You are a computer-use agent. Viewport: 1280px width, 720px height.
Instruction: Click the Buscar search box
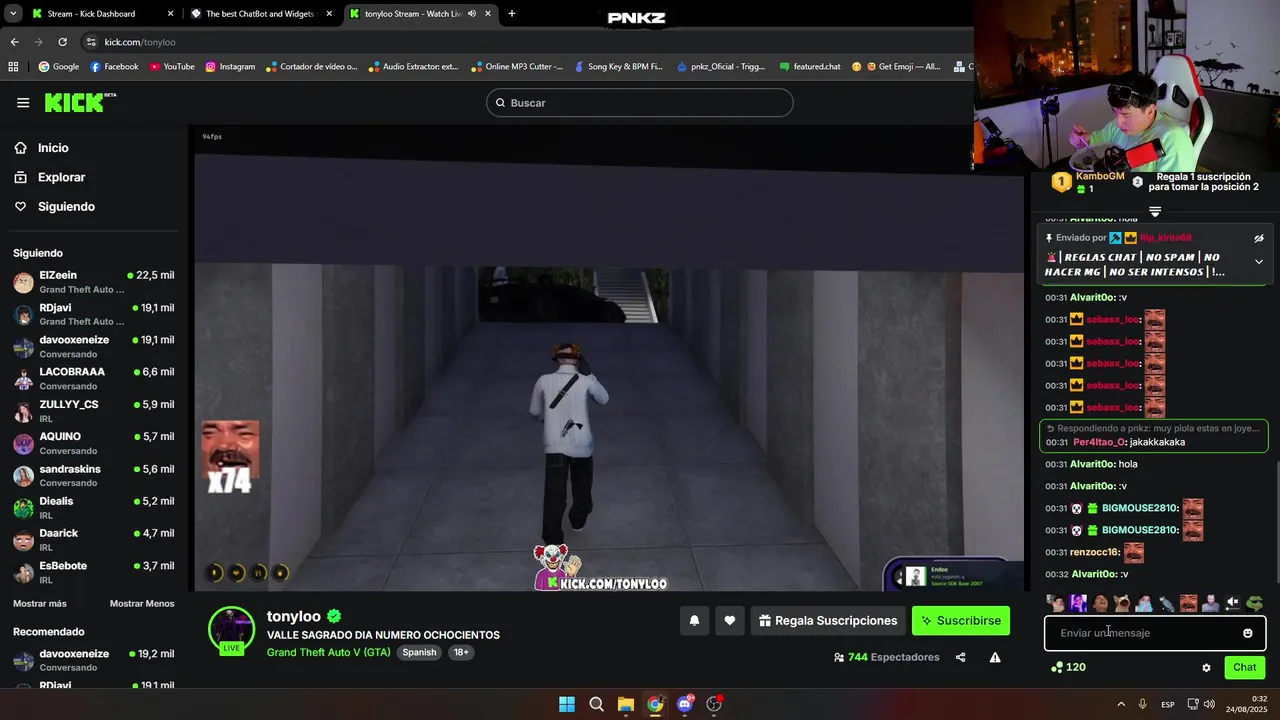pos(640,103)
